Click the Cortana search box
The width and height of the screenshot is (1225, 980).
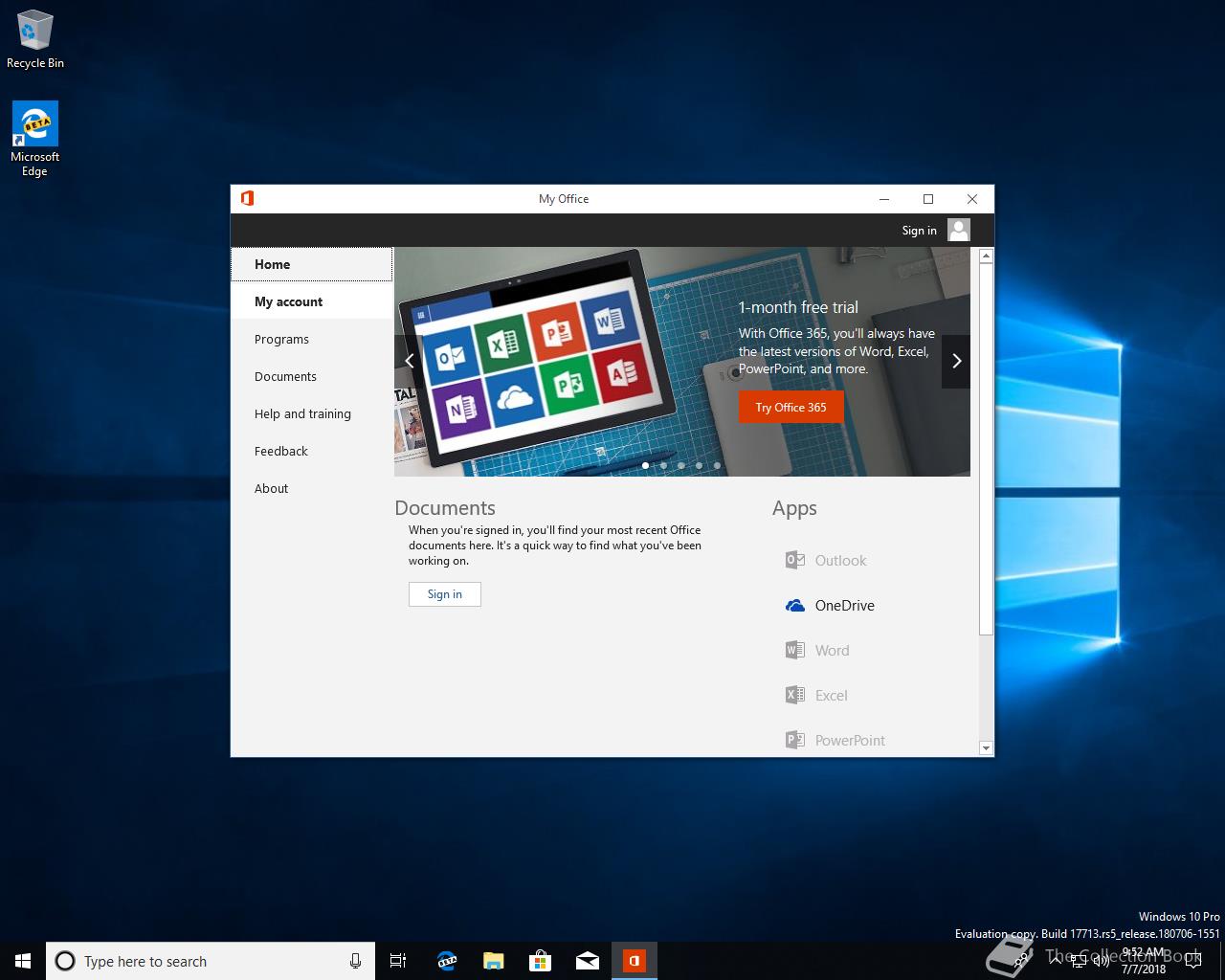pos(211,961)
